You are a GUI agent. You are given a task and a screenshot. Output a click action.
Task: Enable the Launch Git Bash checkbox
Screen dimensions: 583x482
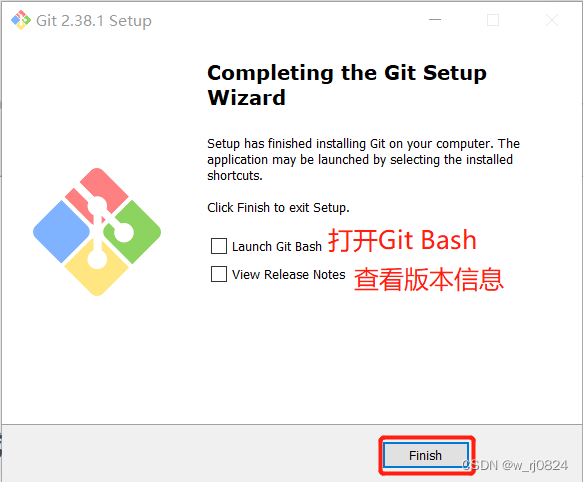[x=219, y=246]
